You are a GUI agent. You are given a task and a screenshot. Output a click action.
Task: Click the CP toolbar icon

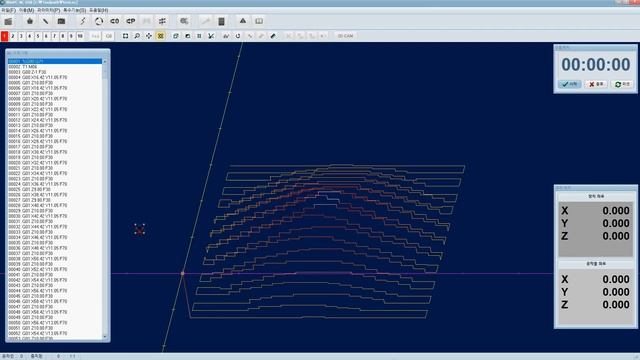(x=131, y=21)
